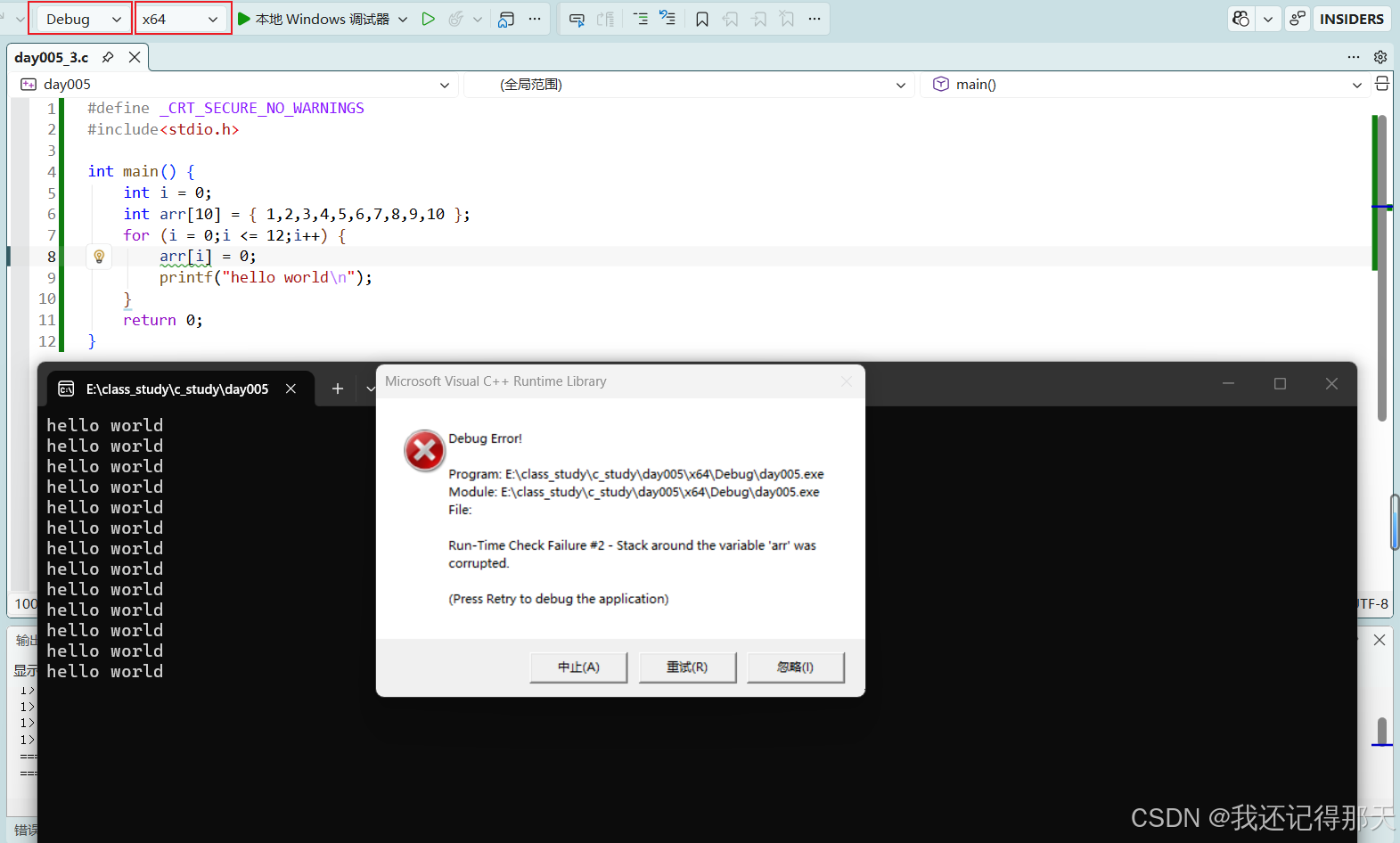This screenshot has height=843, width=1400.
Task: Open the x64 solution platform dropdown
Action: click(x=183, y=19)
